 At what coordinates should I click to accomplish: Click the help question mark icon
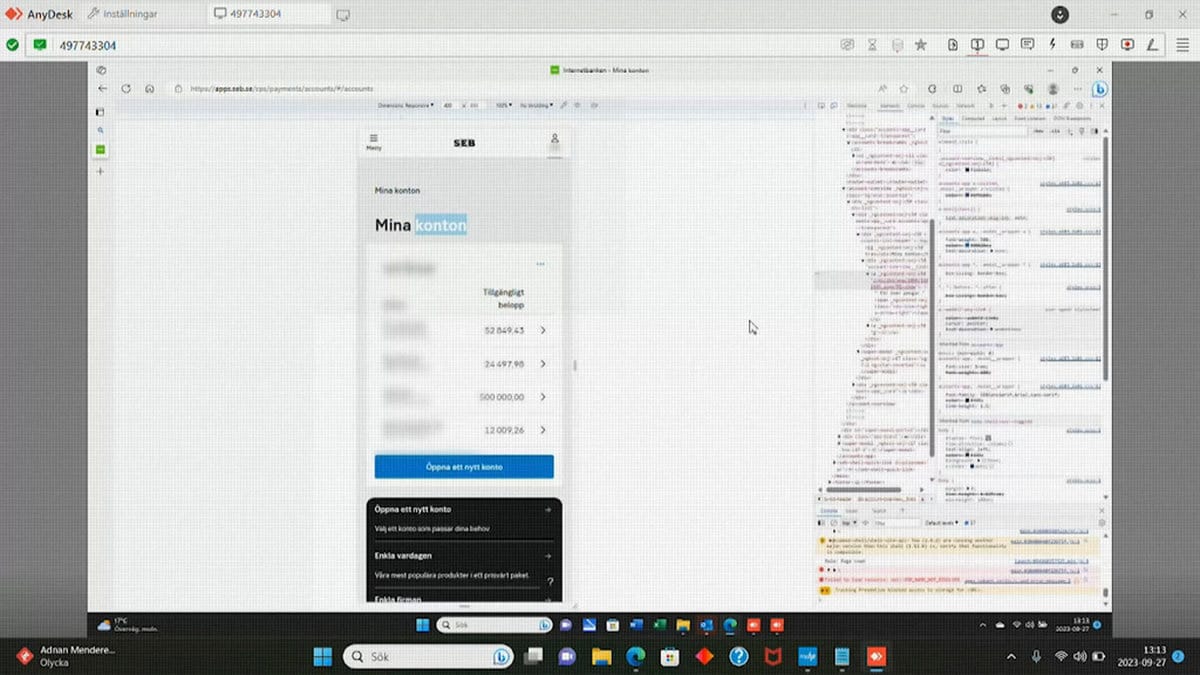[x=550, y=581]
